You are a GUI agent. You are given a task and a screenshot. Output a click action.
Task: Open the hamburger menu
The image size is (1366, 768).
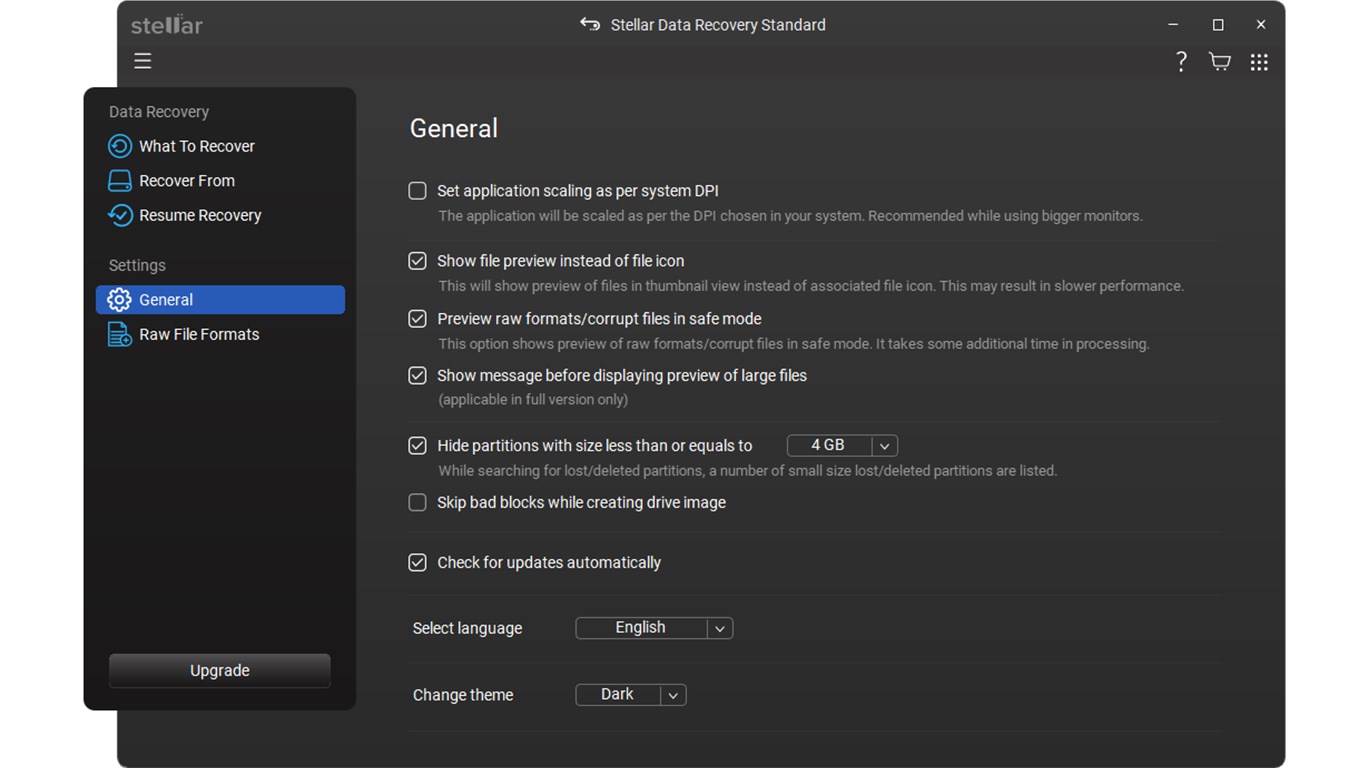coord(143,61)
